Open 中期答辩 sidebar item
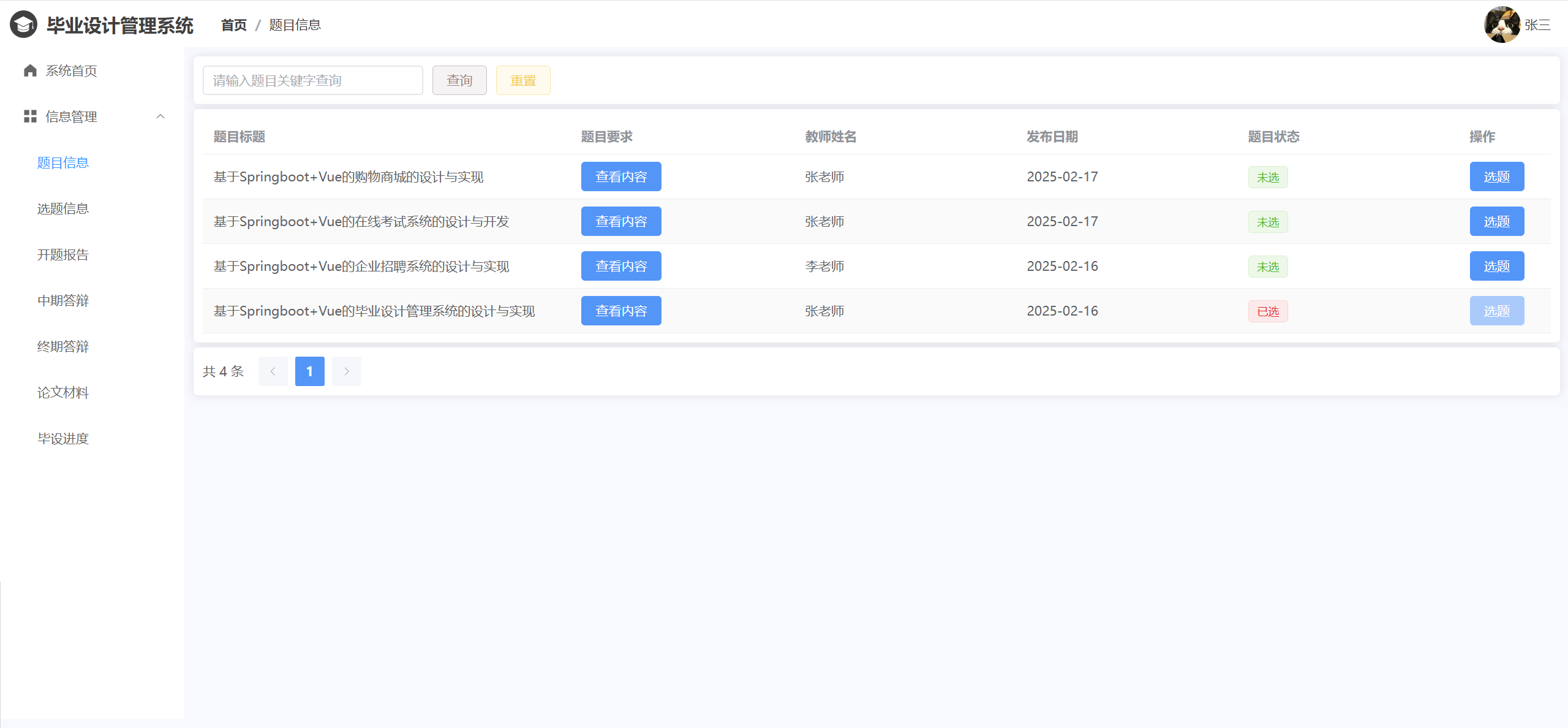This screenshot has height=728, width=1568. (63, 301)
